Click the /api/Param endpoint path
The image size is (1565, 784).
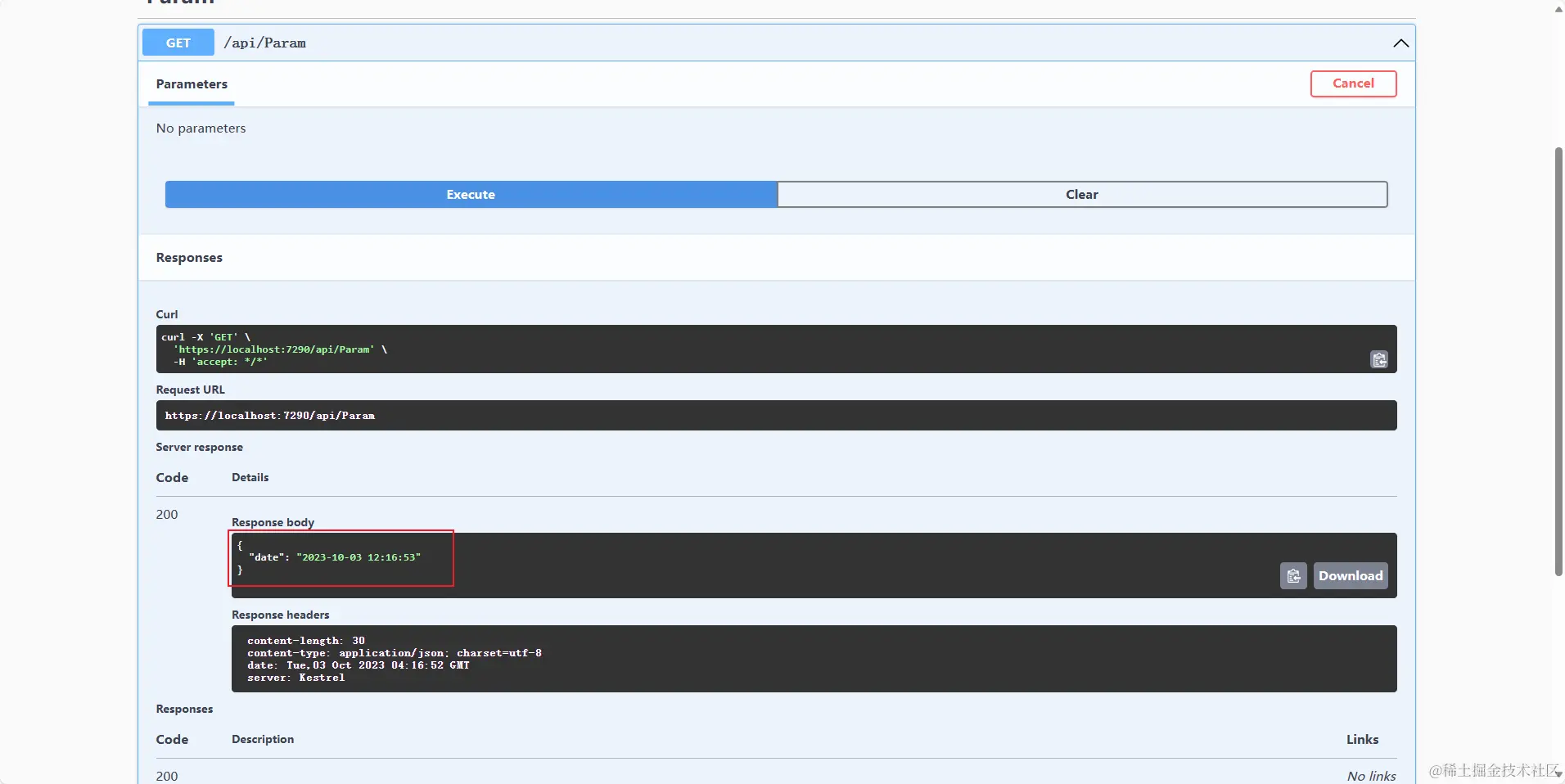265,43
